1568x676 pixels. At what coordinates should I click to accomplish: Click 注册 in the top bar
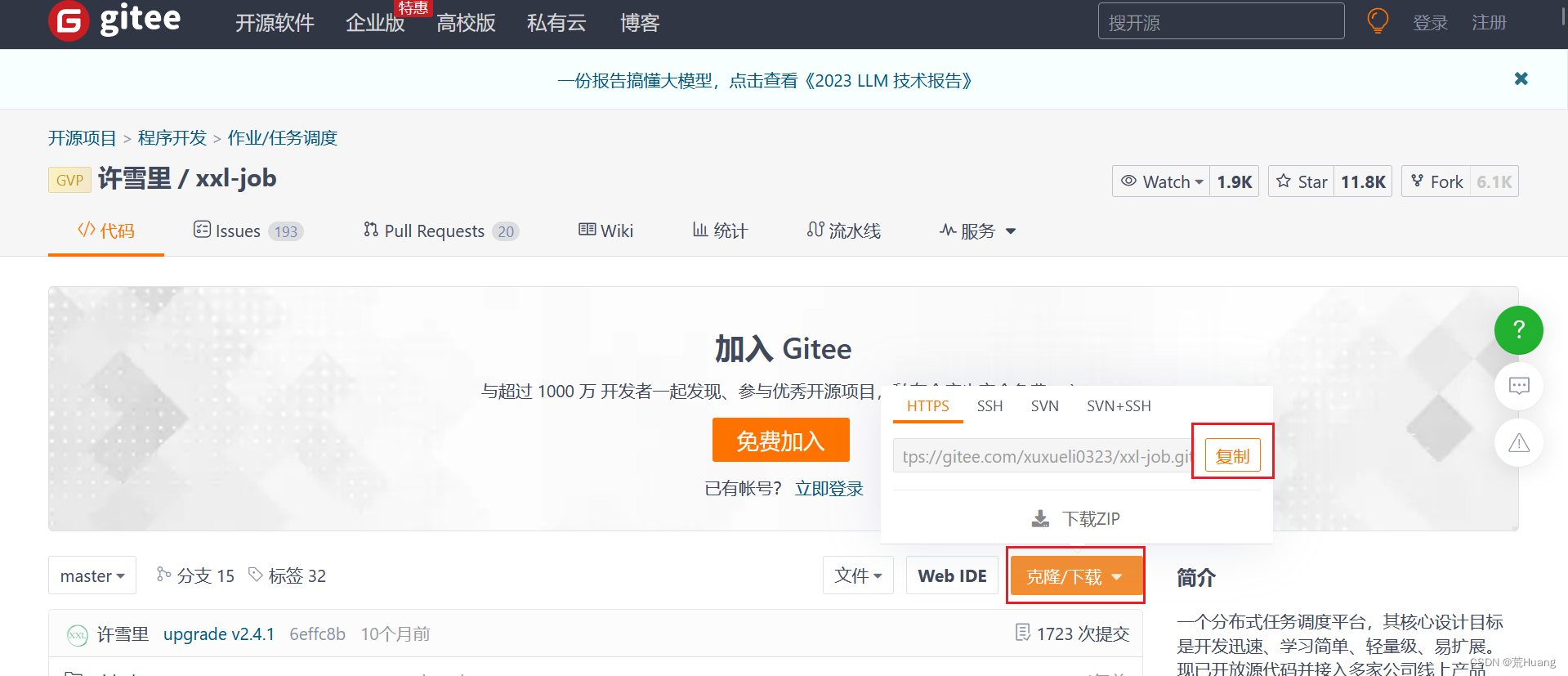[1489, 23]
